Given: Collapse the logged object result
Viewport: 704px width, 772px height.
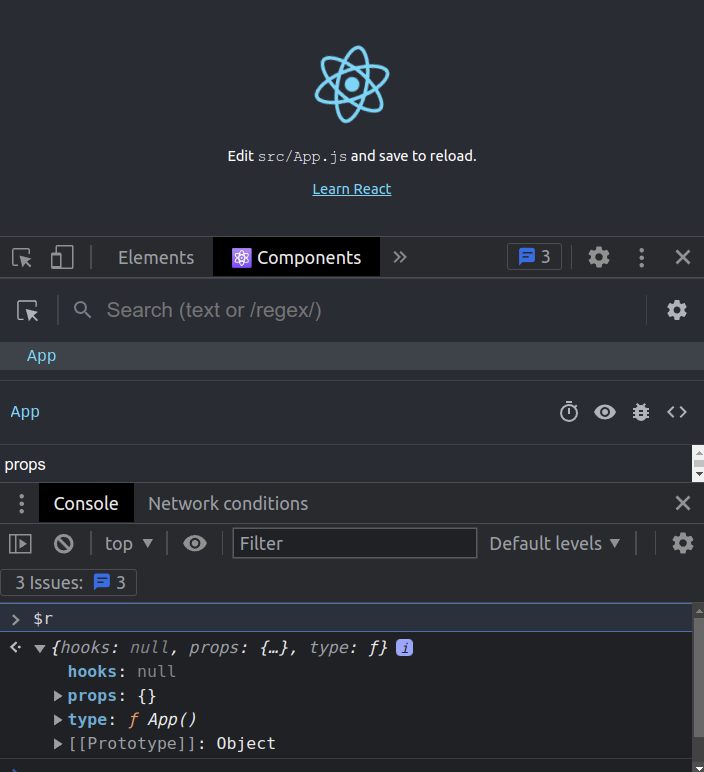Looking at the screenshot, I should coord(40,648).
